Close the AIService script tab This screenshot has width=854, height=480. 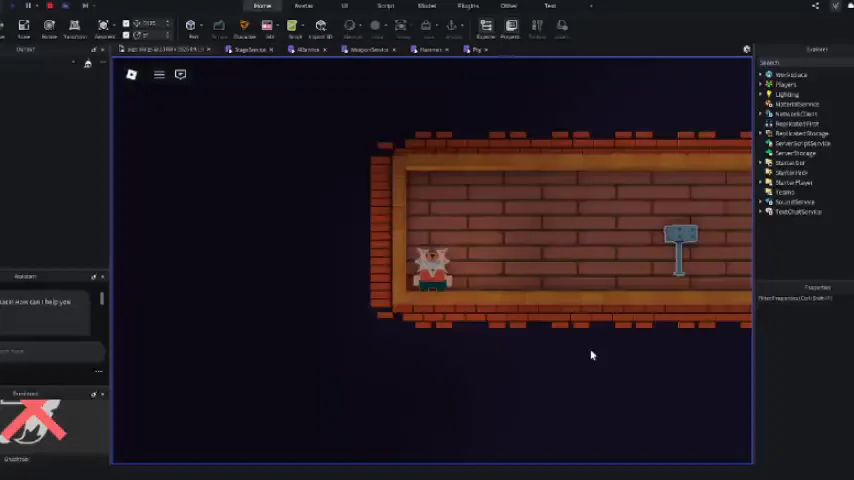coord(325,50)
